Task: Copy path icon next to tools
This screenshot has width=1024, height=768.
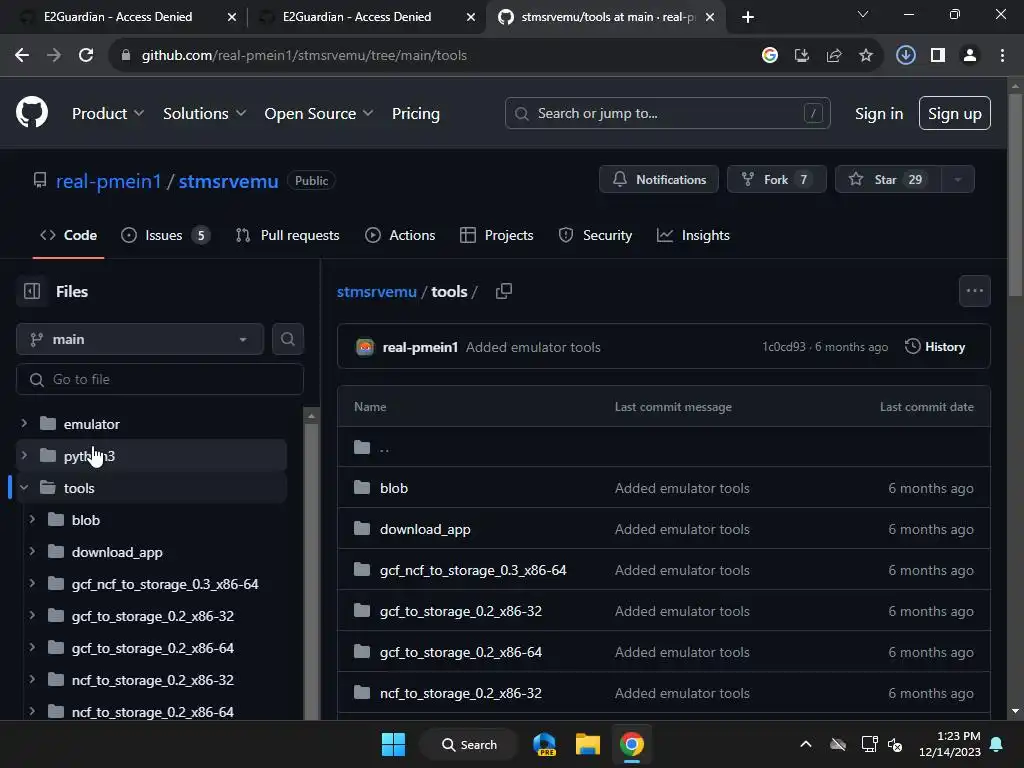Action: (x=504, y=291)
